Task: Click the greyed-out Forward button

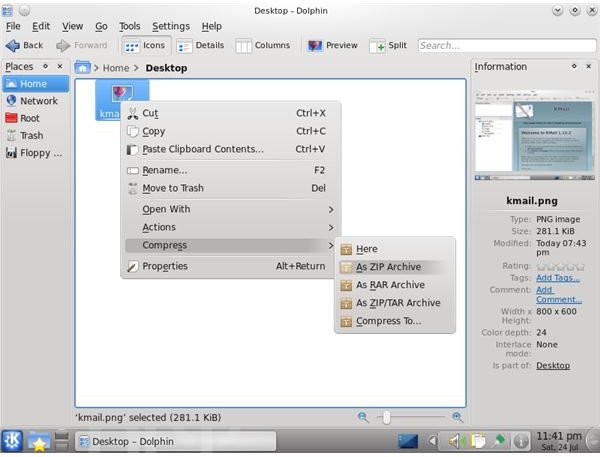Action: pyautogui.click(x=82, y=46)
